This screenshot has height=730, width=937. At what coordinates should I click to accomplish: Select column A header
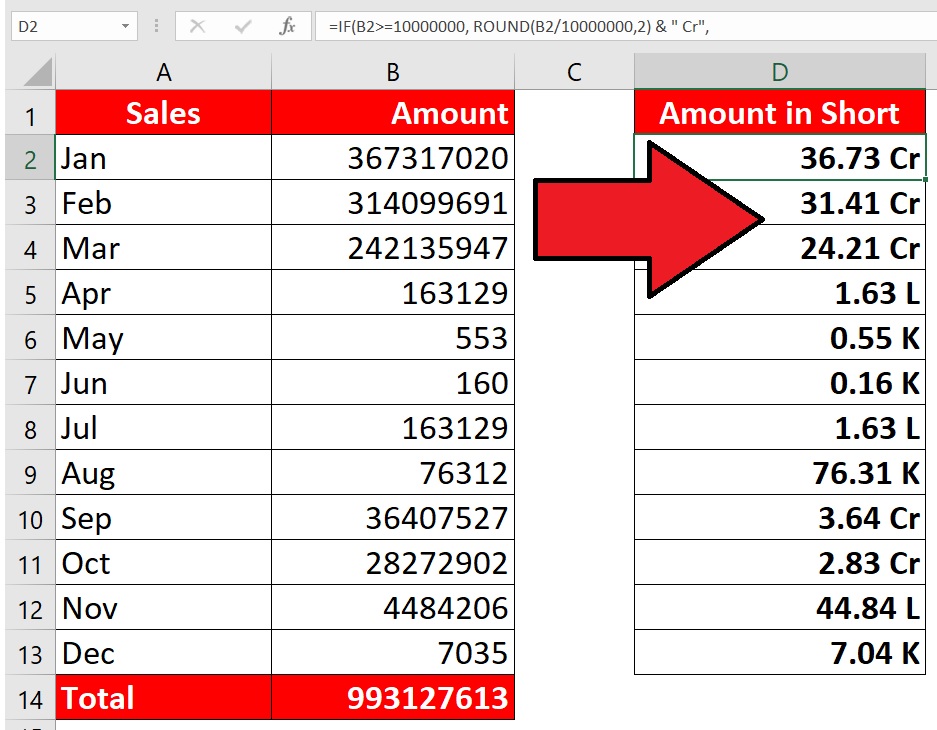coord(163,72)
